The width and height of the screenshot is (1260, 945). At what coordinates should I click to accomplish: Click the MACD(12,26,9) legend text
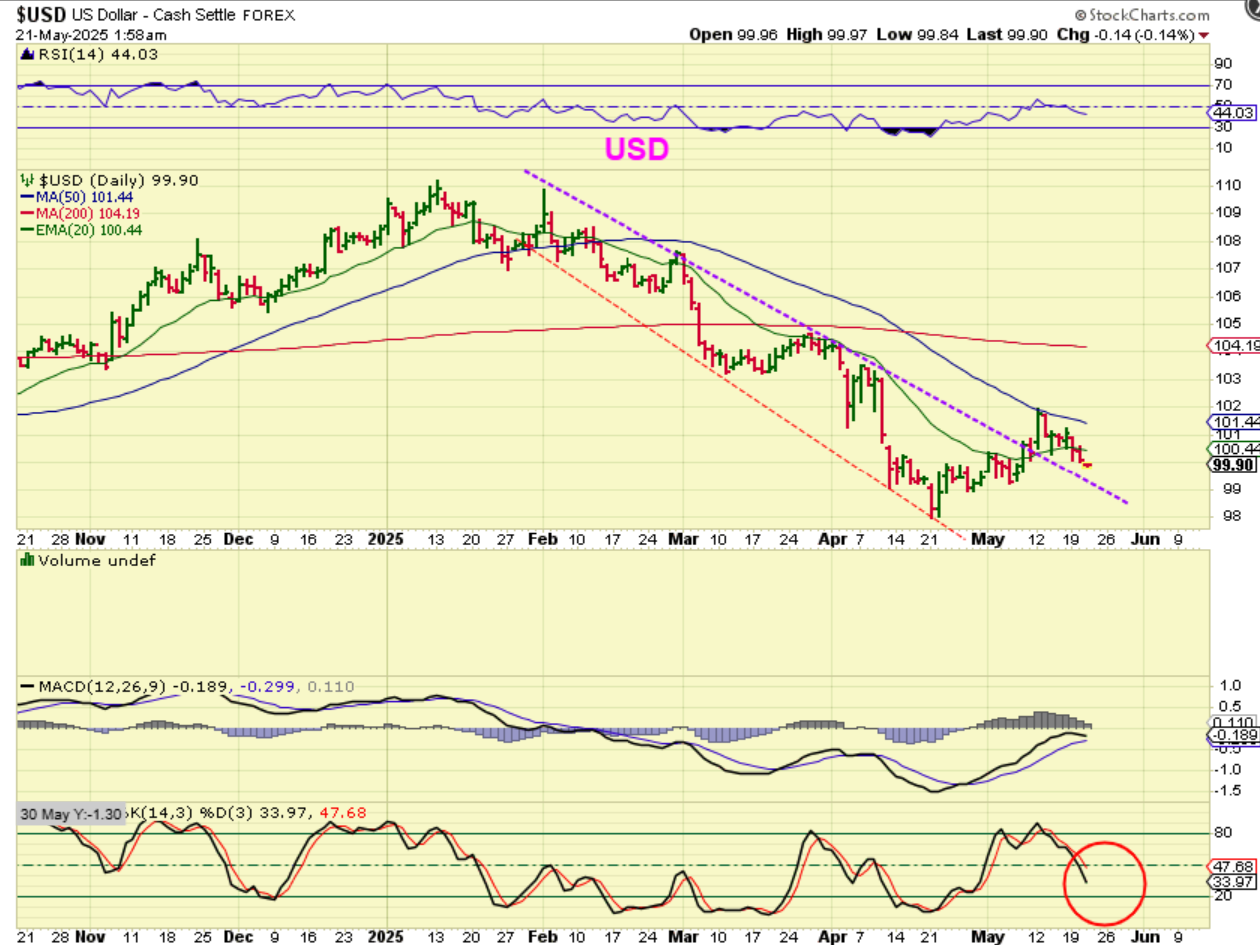pos(102,687)
